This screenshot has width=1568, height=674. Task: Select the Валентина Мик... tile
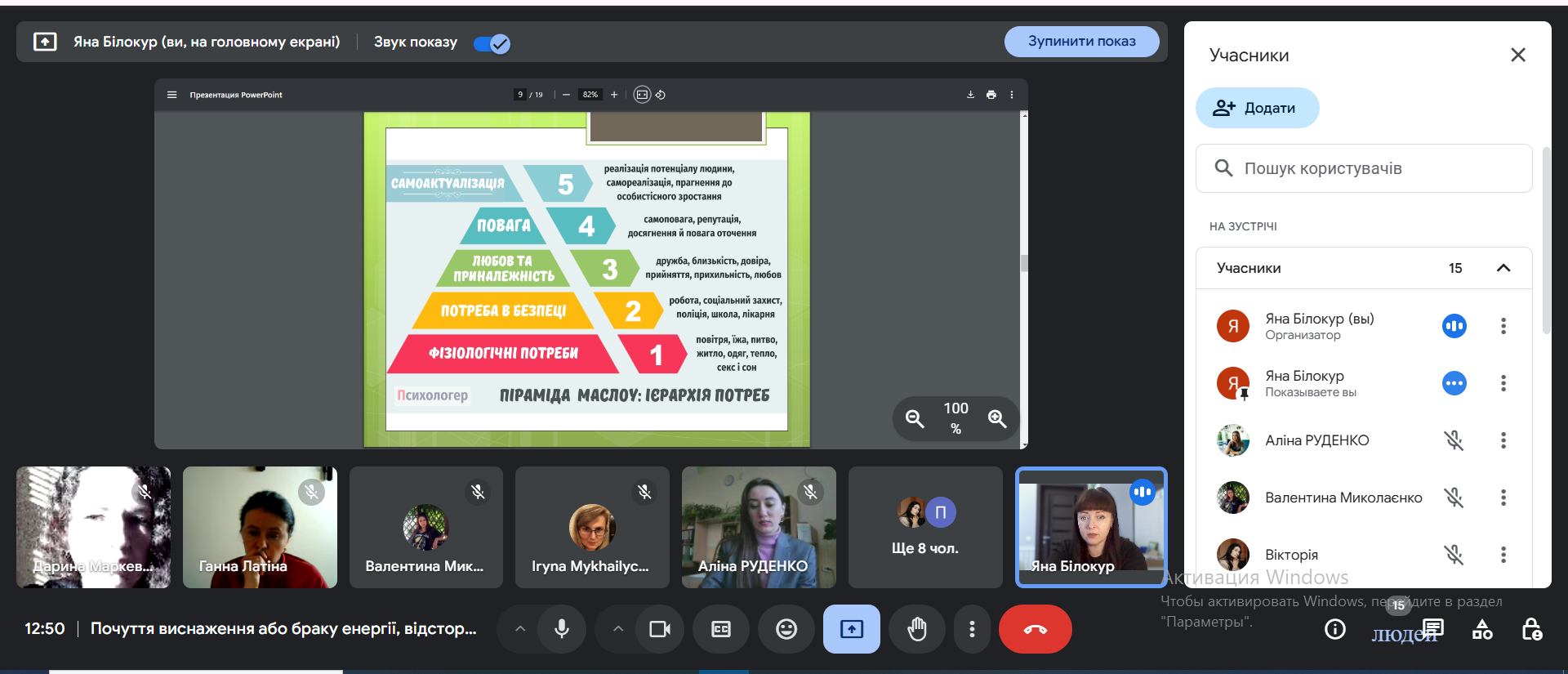(x=426, y=527)
